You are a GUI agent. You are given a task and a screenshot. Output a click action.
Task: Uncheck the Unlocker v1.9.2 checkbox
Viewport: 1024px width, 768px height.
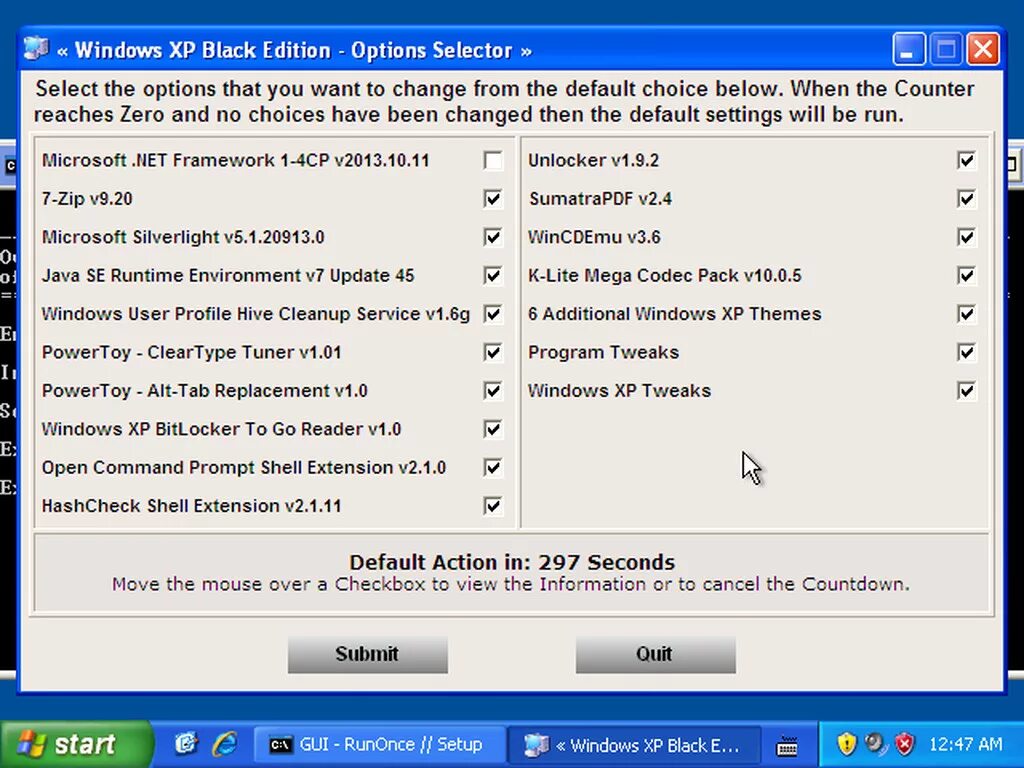click(x=967, y=161)
